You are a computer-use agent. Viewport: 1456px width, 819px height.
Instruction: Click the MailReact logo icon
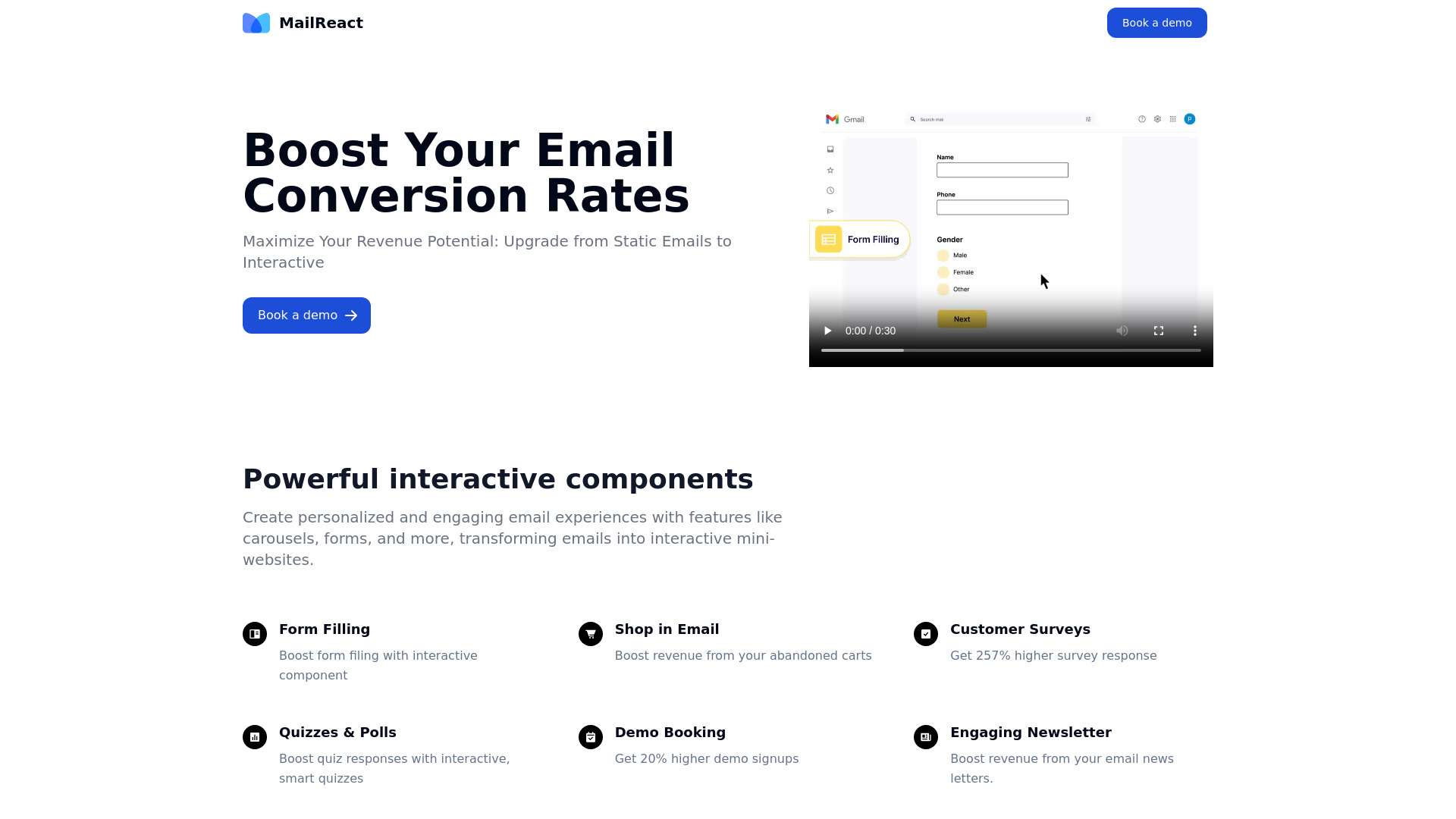pos(255,22)
